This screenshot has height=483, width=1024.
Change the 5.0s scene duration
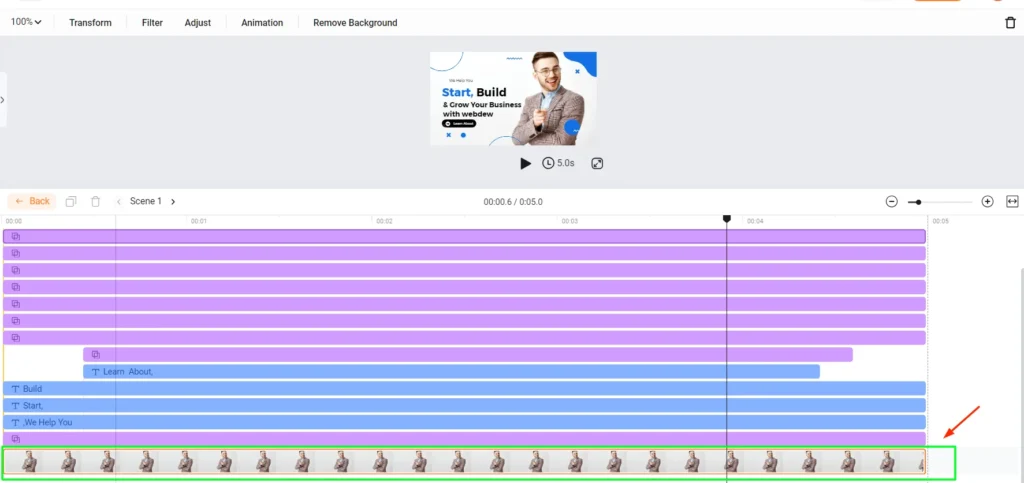[x=558, y=163]
